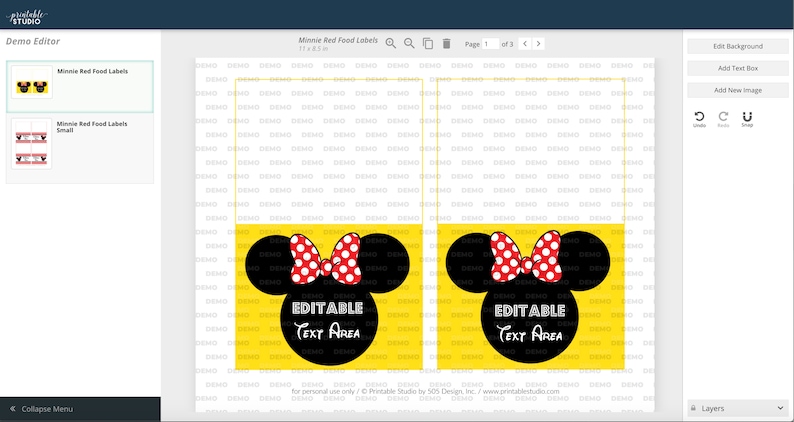Collapse the left menu

click(80, 409)
